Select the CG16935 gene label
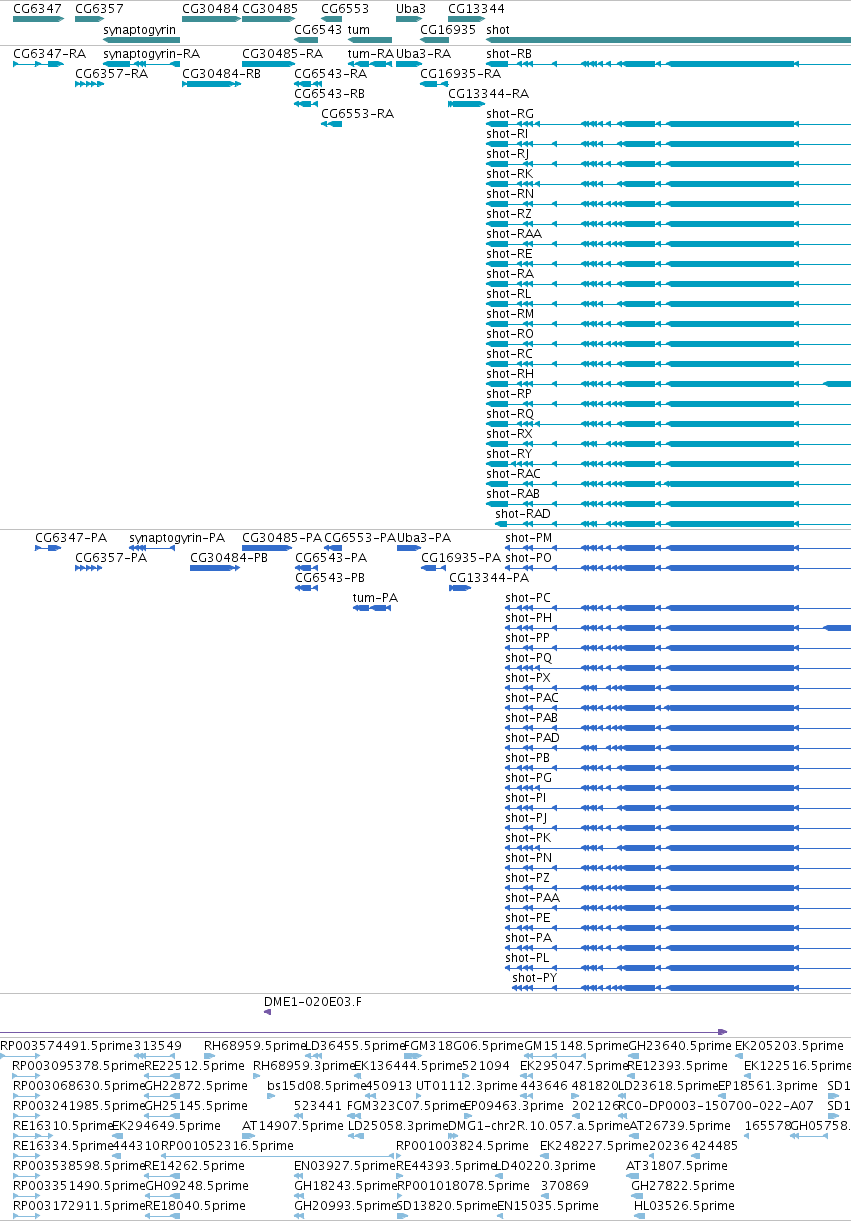The width and height of the screenshot is (851, 1221). coord(448,30)
